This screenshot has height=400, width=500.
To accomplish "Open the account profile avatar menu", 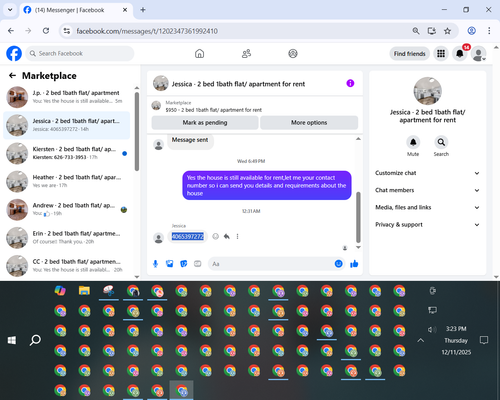I will pos(479,54).
